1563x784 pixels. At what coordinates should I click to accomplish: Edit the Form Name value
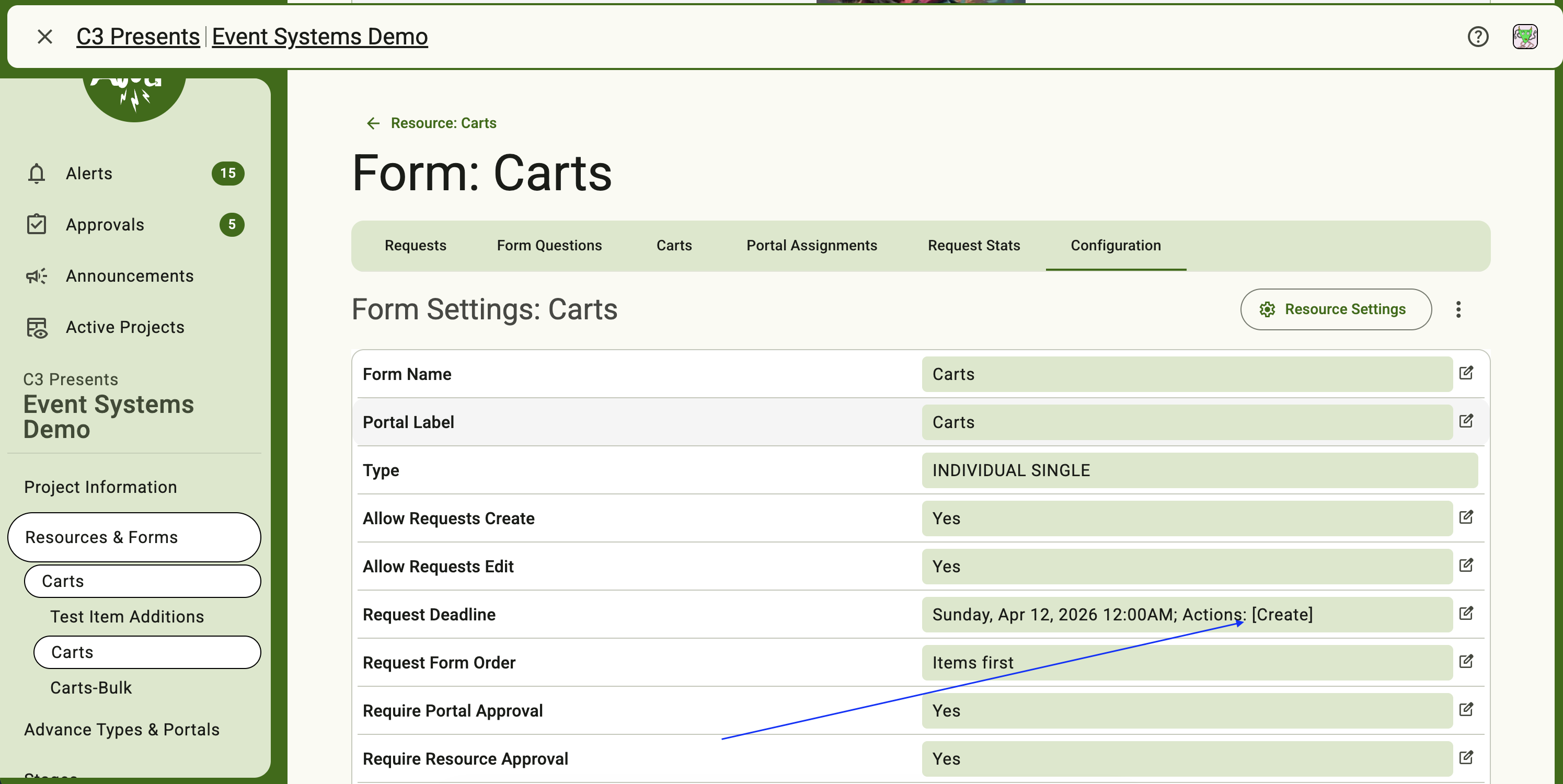[1466, 373]
